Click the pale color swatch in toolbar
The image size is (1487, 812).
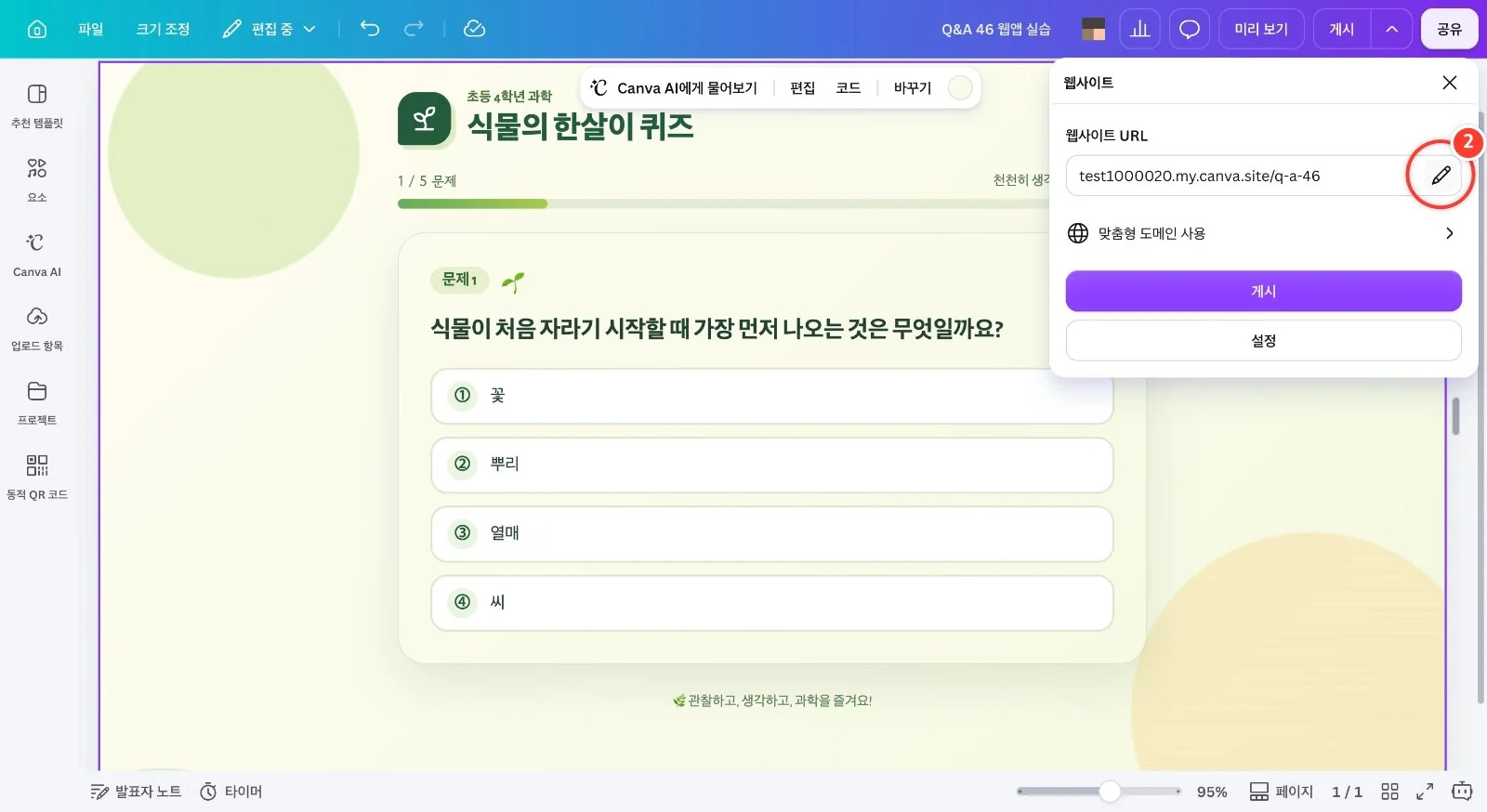tap(960, 87)
